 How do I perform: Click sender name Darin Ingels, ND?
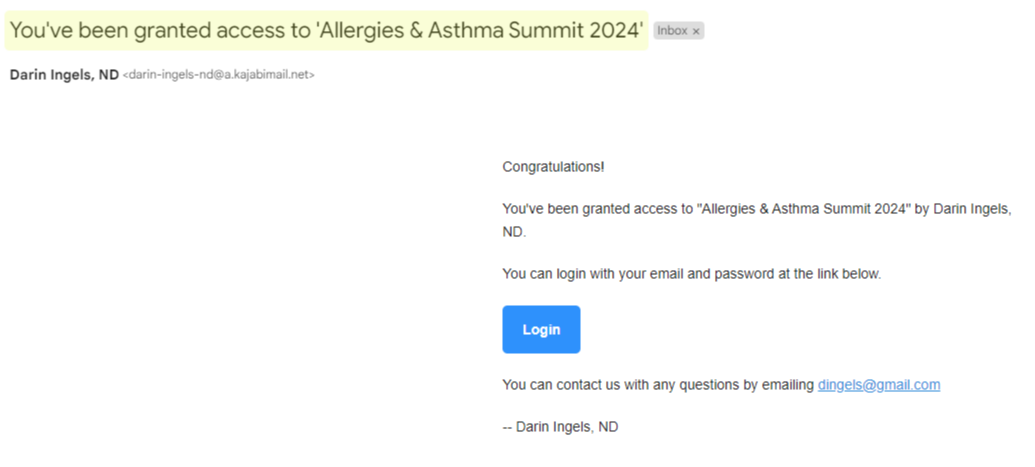pos(64,75)
